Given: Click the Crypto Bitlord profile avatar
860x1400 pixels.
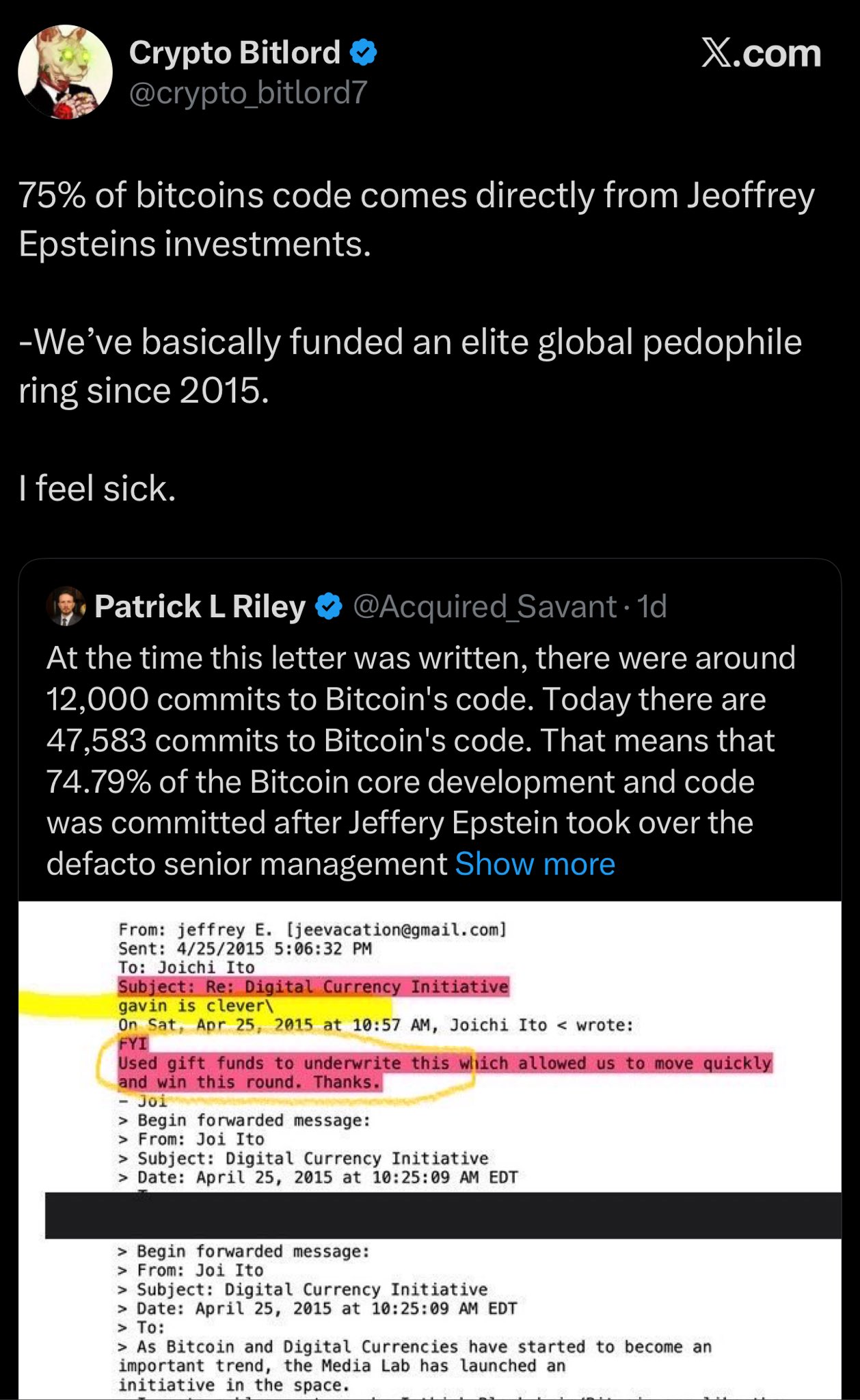Looking at the screenshot, I should tap(65, 72).
